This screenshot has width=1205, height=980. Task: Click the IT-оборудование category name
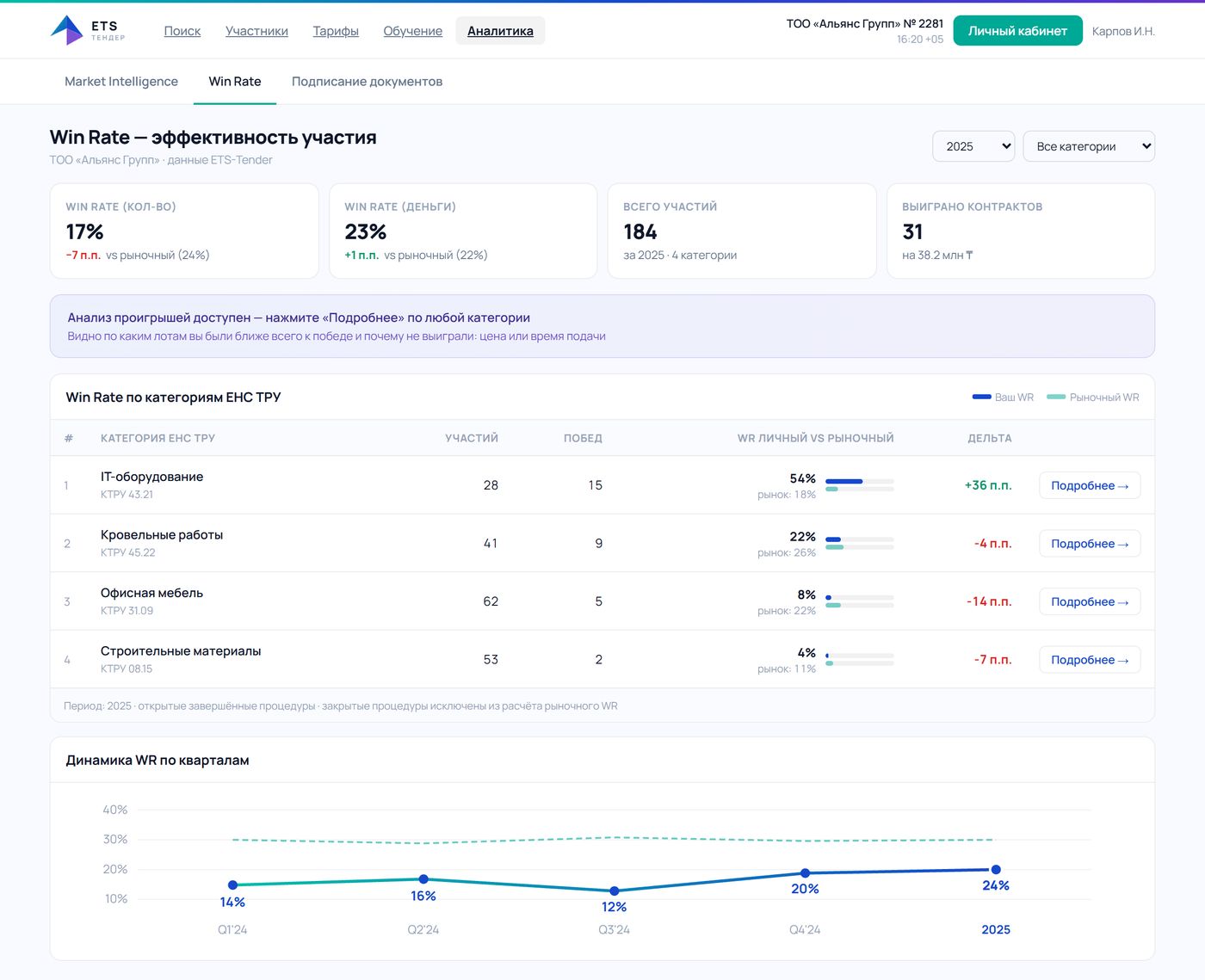(x=152, y=477)
